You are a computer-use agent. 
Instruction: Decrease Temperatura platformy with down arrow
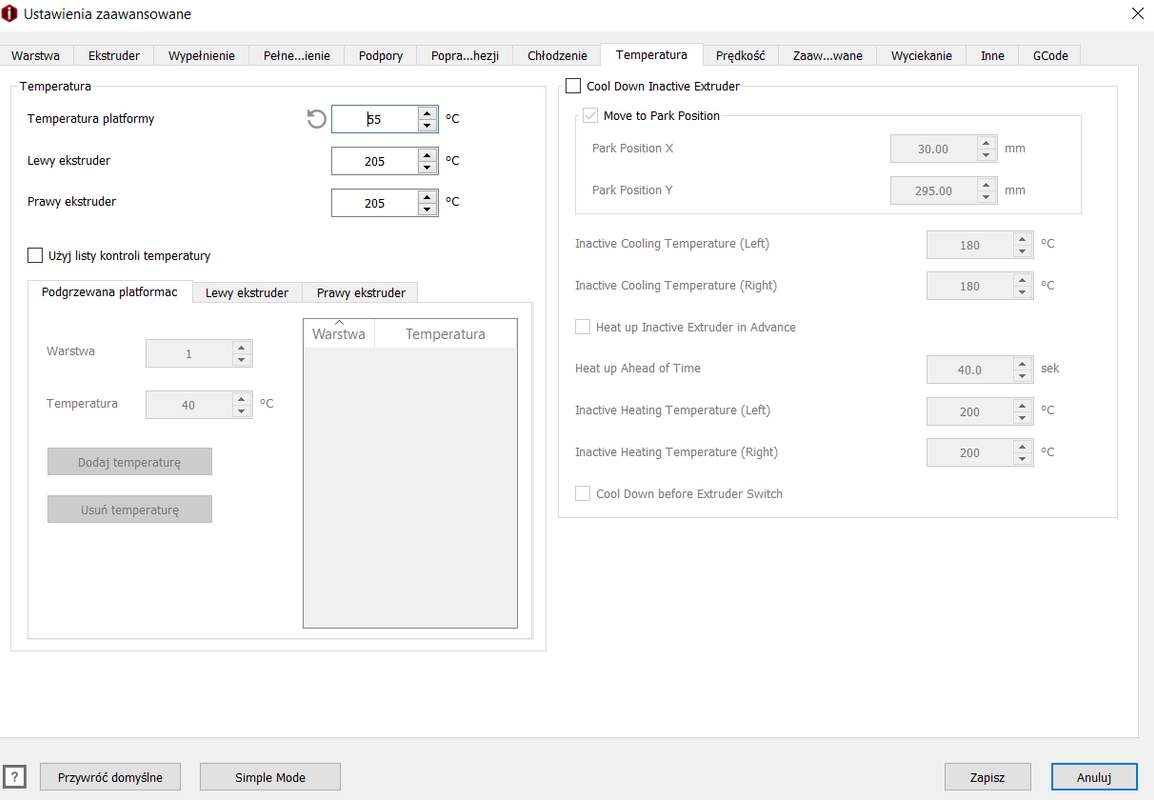[427, 125]
